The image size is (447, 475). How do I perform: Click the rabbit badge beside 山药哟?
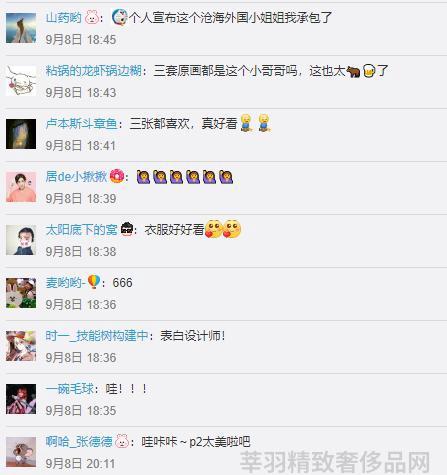point(92,18)
